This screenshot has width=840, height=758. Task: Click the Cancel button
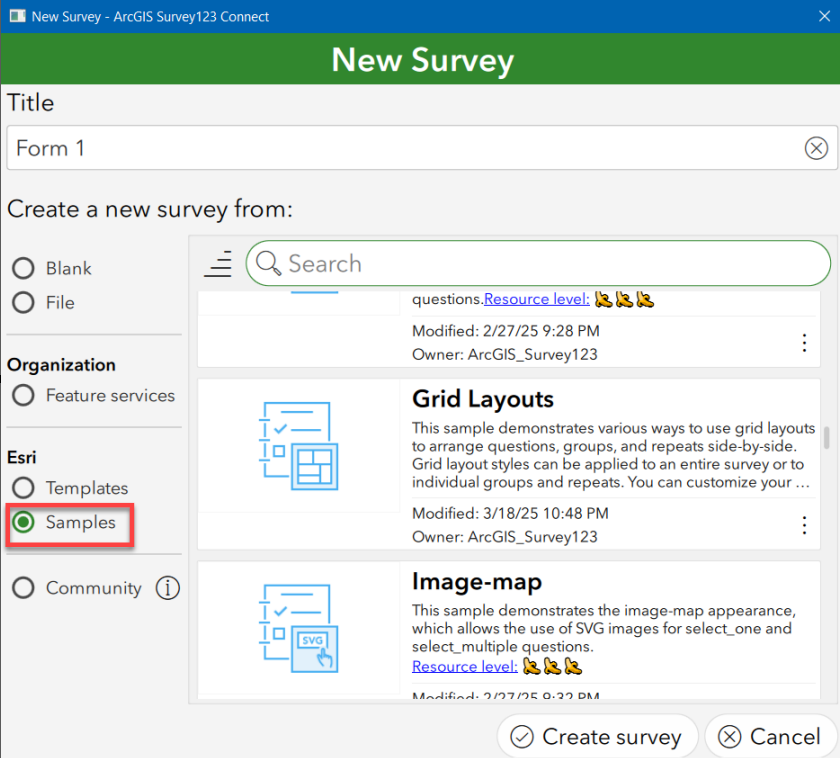[770, 737]
